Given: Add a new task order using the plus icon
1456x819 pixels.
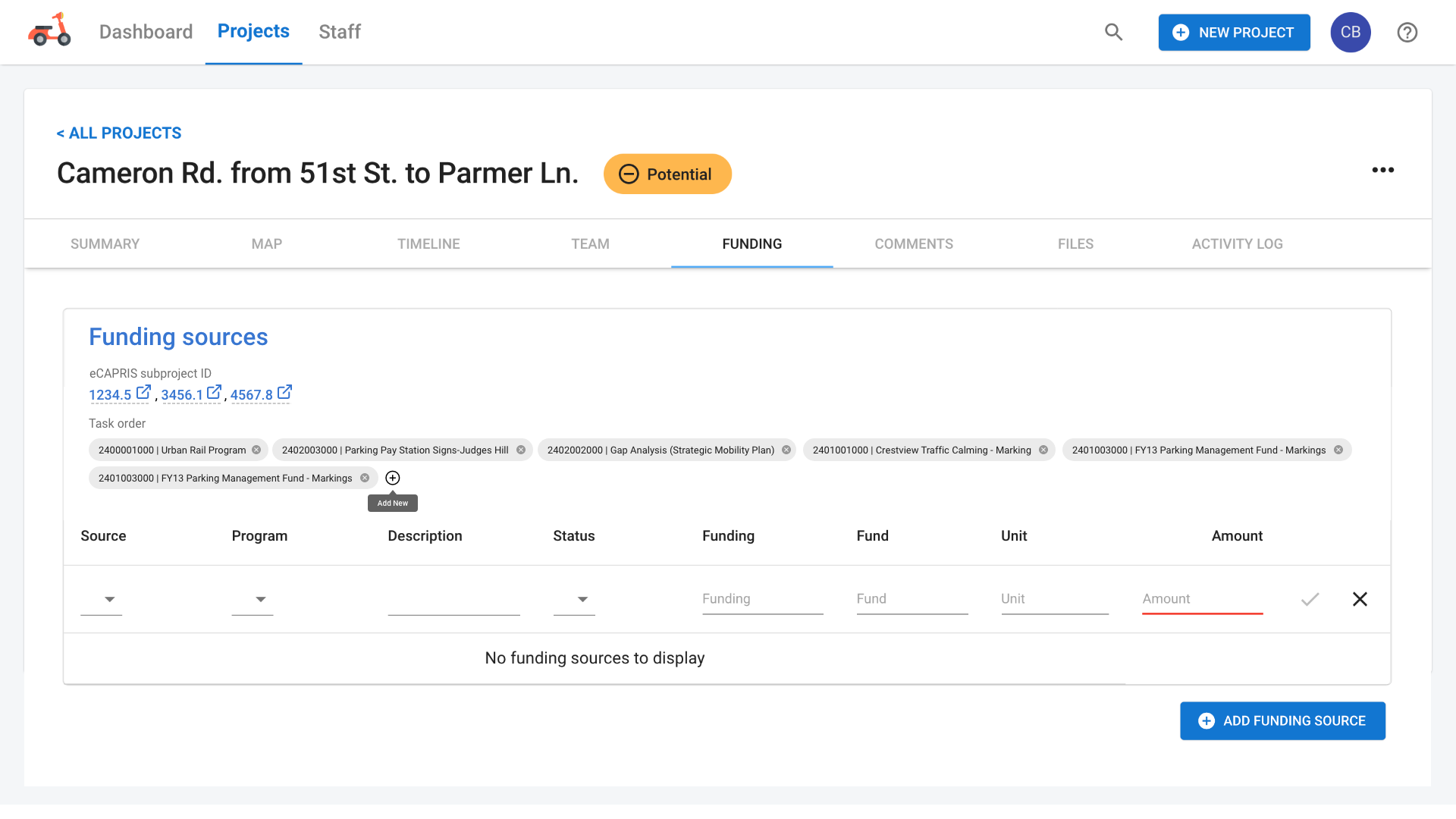Looking at the screenshot, I should [392, 478].
